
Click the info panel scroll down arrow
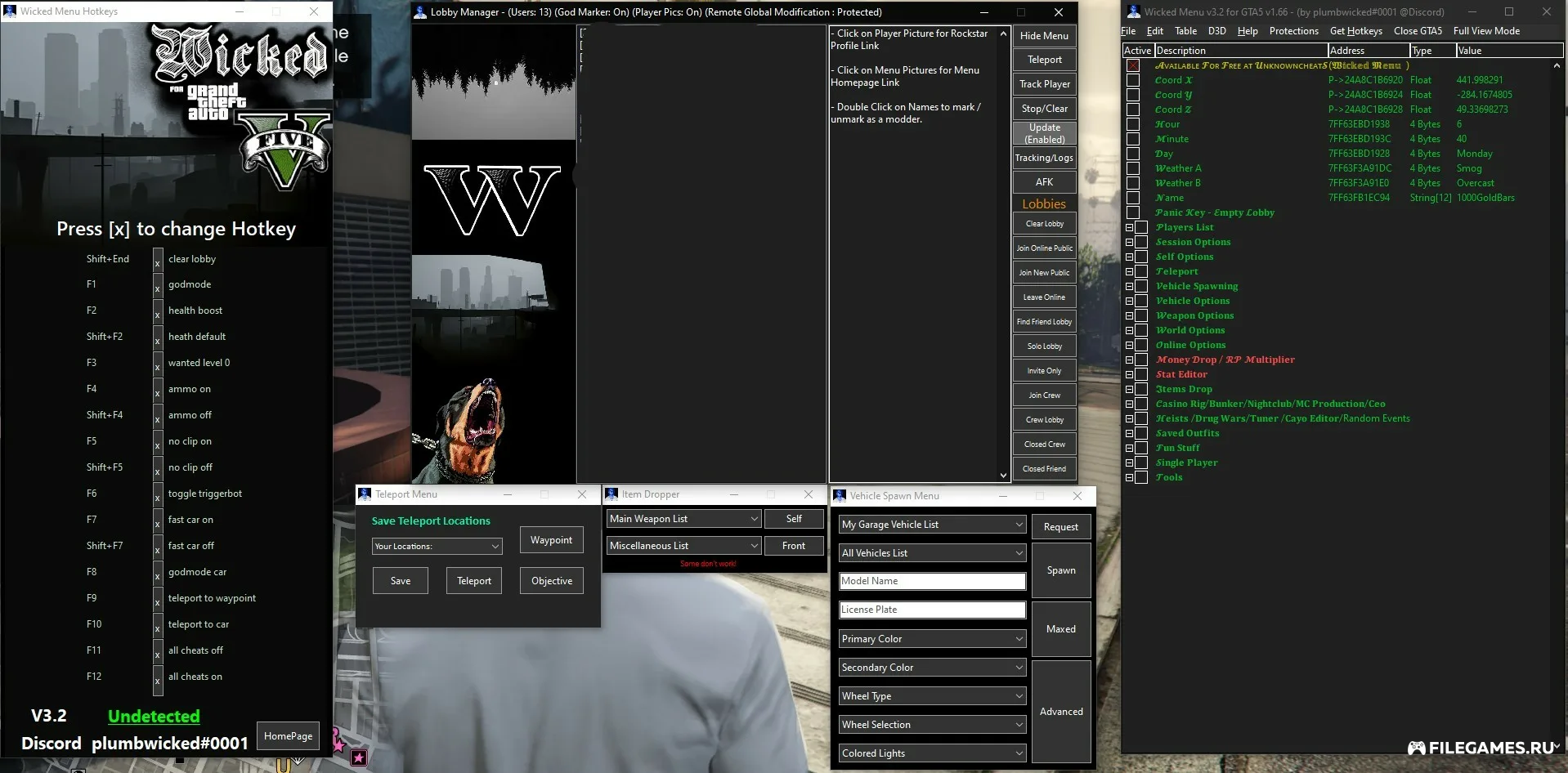(1003, 475)
